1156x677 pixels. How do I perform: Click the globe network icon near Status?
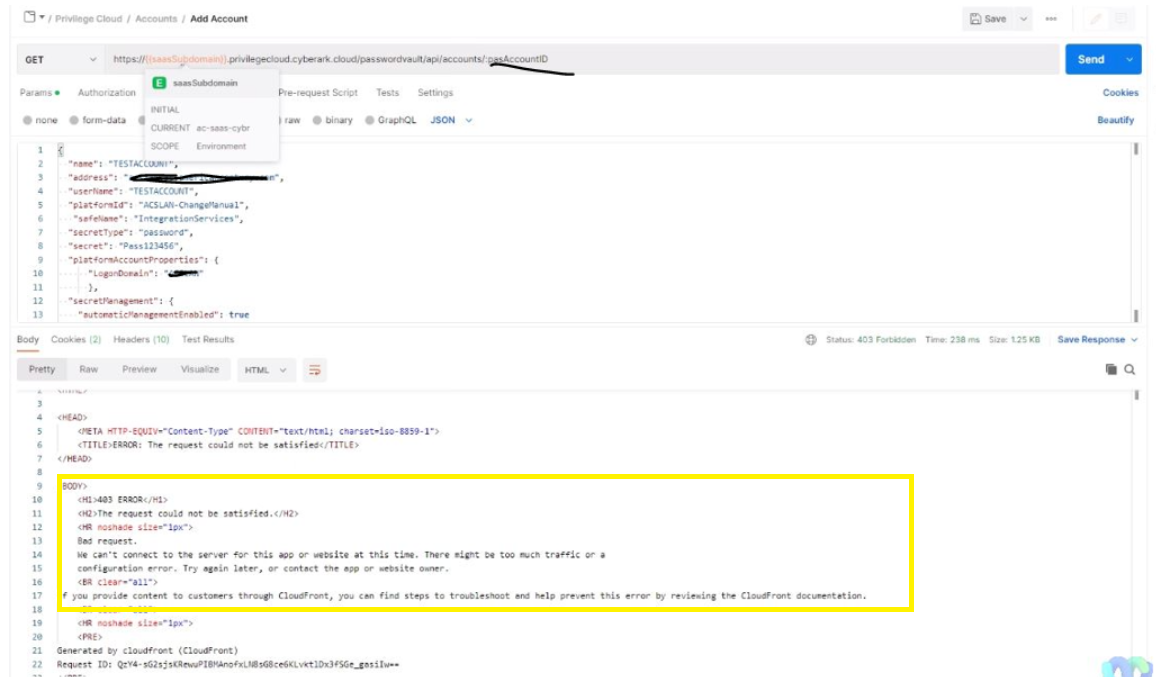811,340
